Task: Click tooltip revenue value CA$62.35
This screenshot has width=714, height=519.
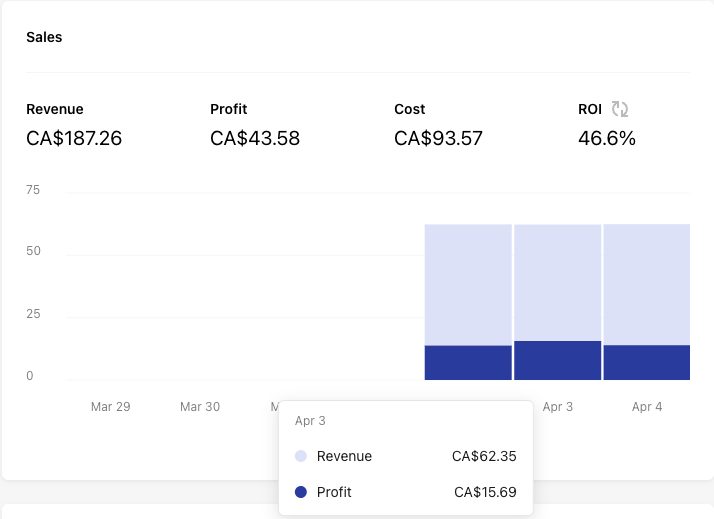Action: pos(484,456)
